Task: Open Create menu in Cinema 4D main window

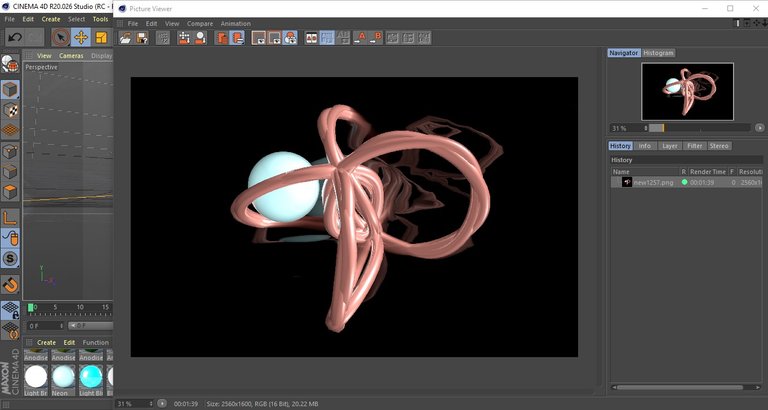Action: click(x=50, y=19)
